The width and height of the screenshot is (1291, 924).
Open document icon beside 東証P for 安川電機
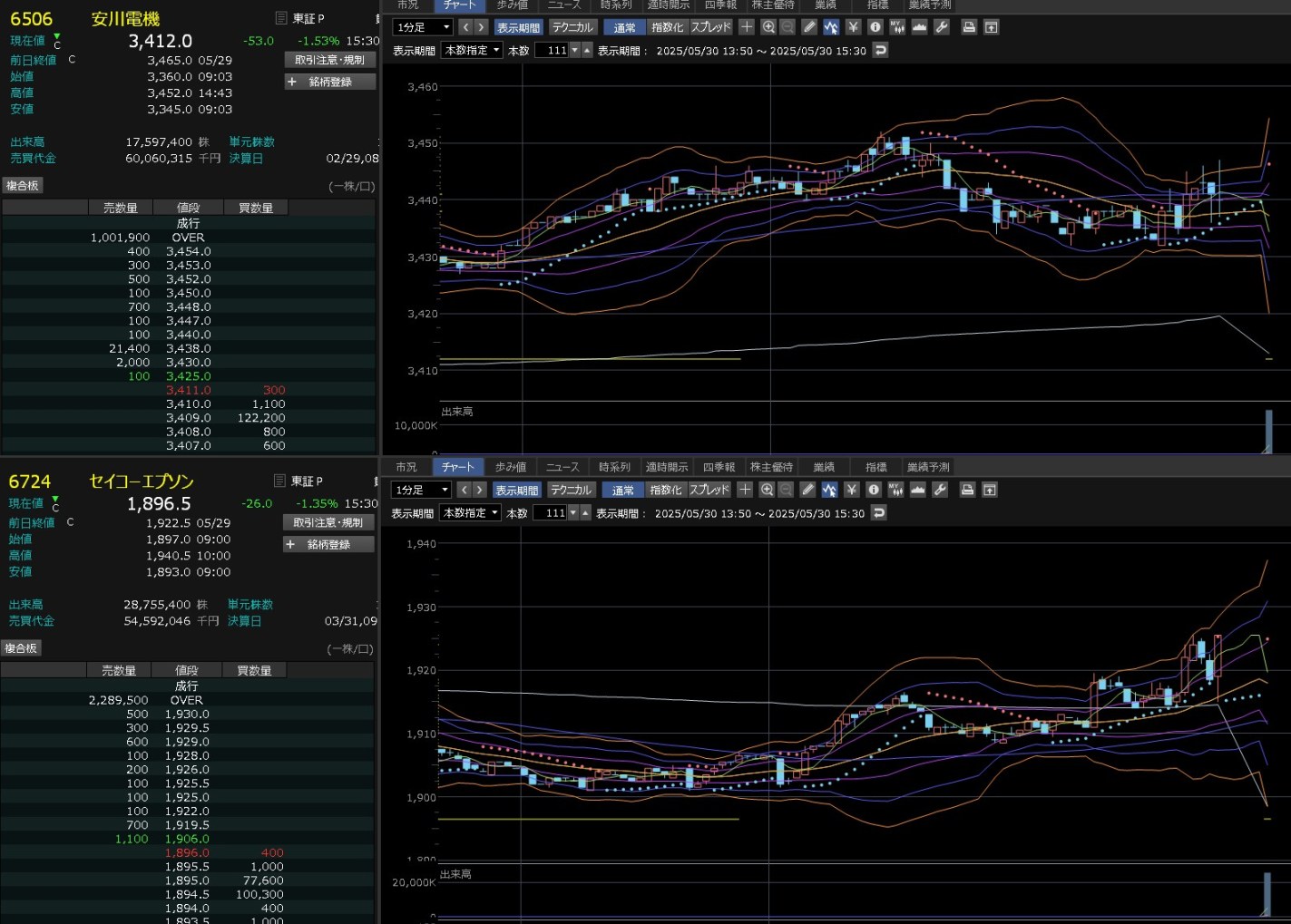[x=281, y=18]
